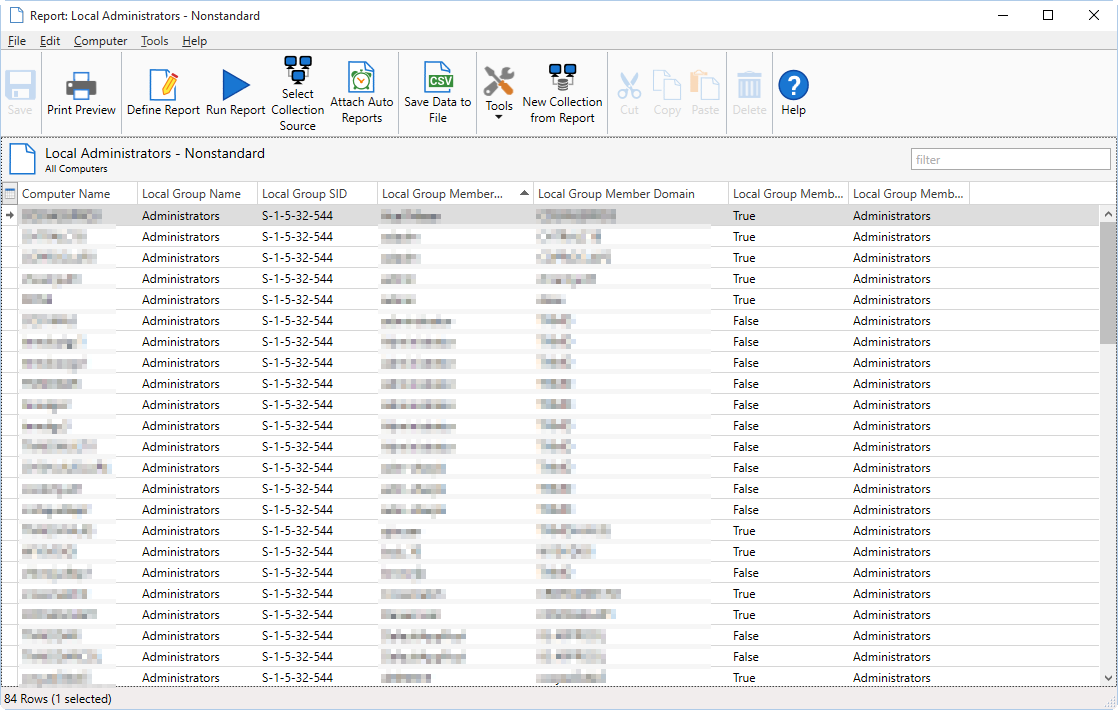Open the Computer menu

100,41
